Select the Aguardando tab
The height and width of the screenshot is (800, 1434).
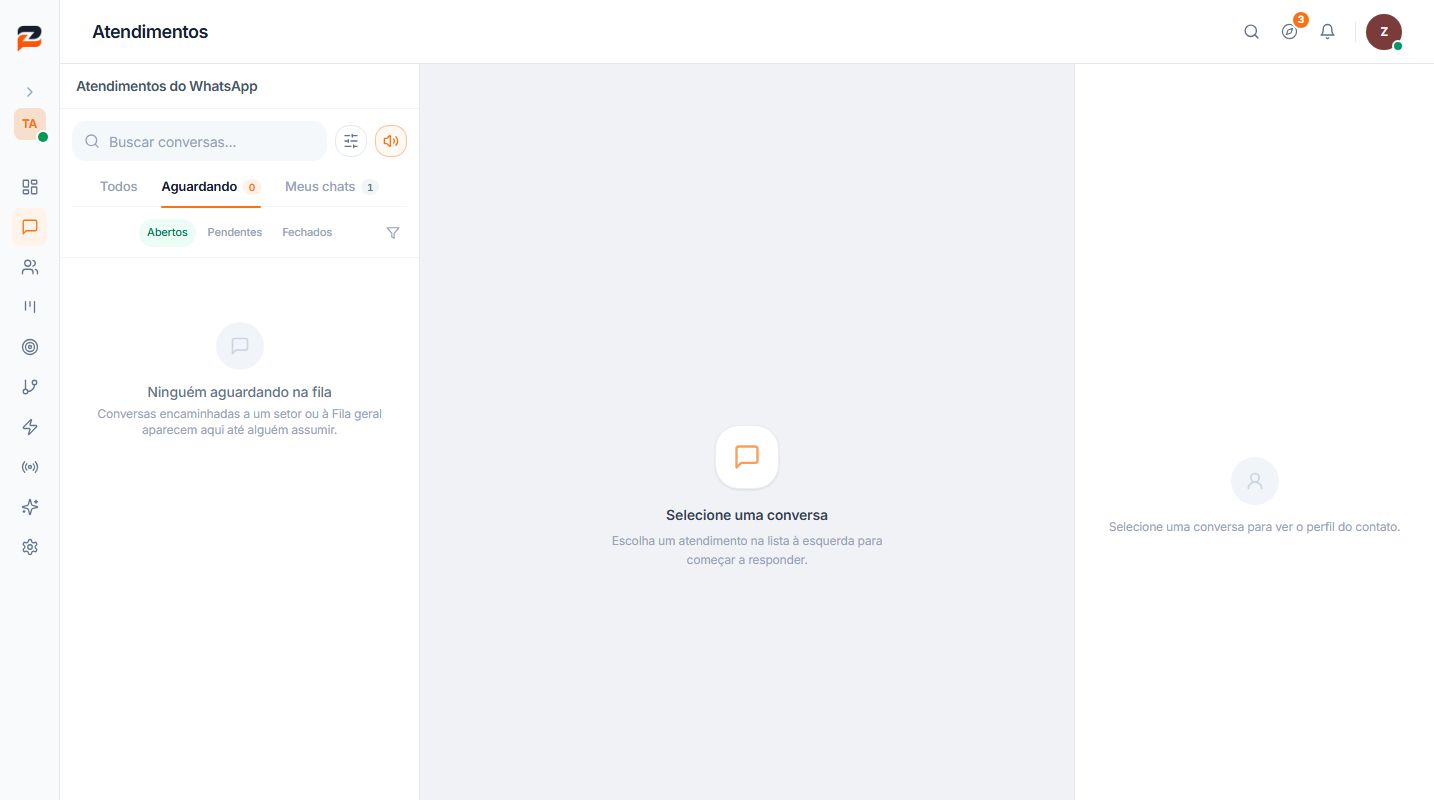[x=211, y=187]
